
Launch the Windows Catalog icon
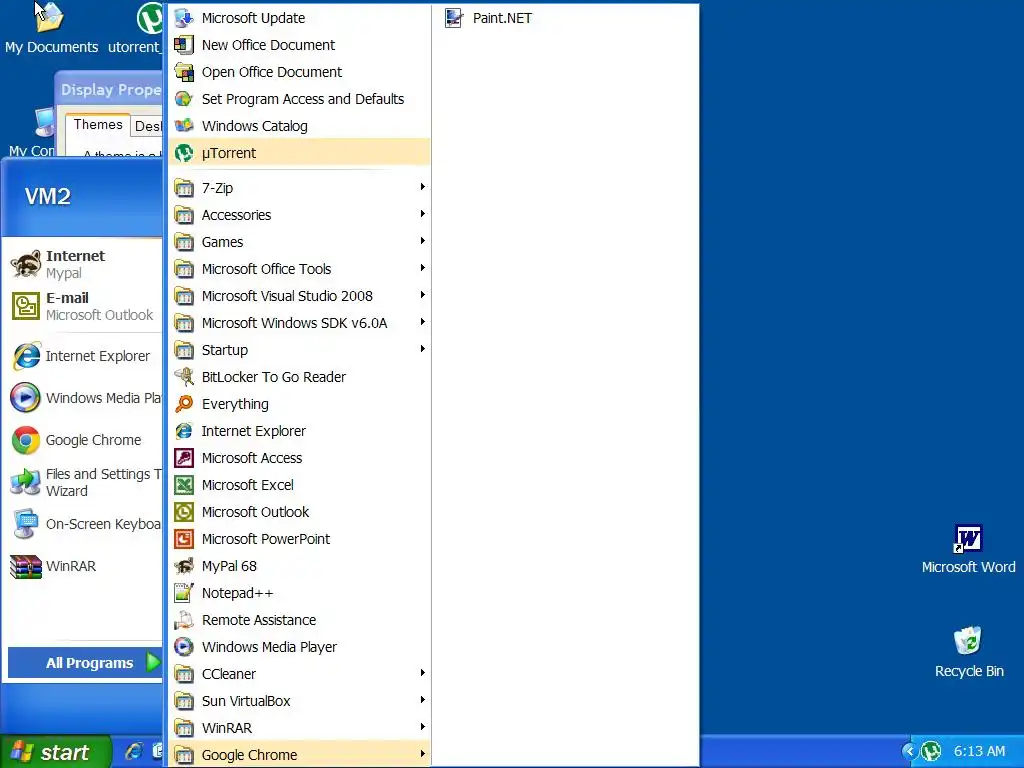[x=184, y=125]
